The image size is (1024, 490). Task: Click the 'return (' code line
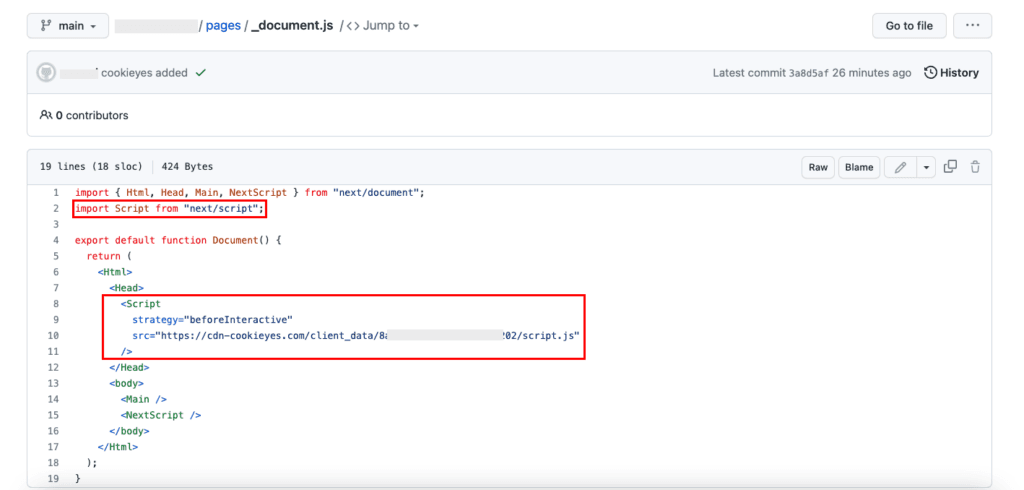[x=109, y=256]
